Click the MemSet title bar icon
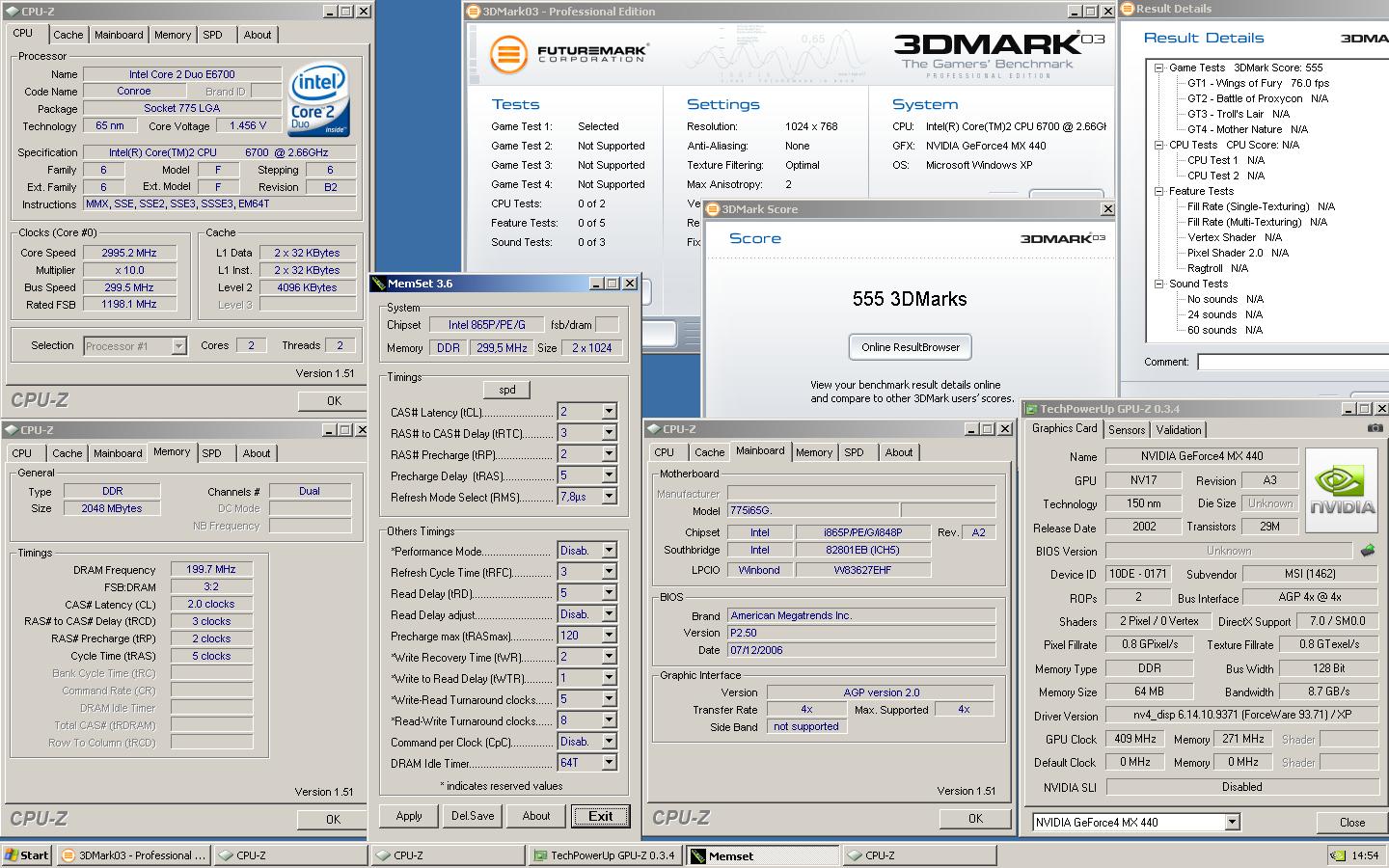 click(379, 284)
